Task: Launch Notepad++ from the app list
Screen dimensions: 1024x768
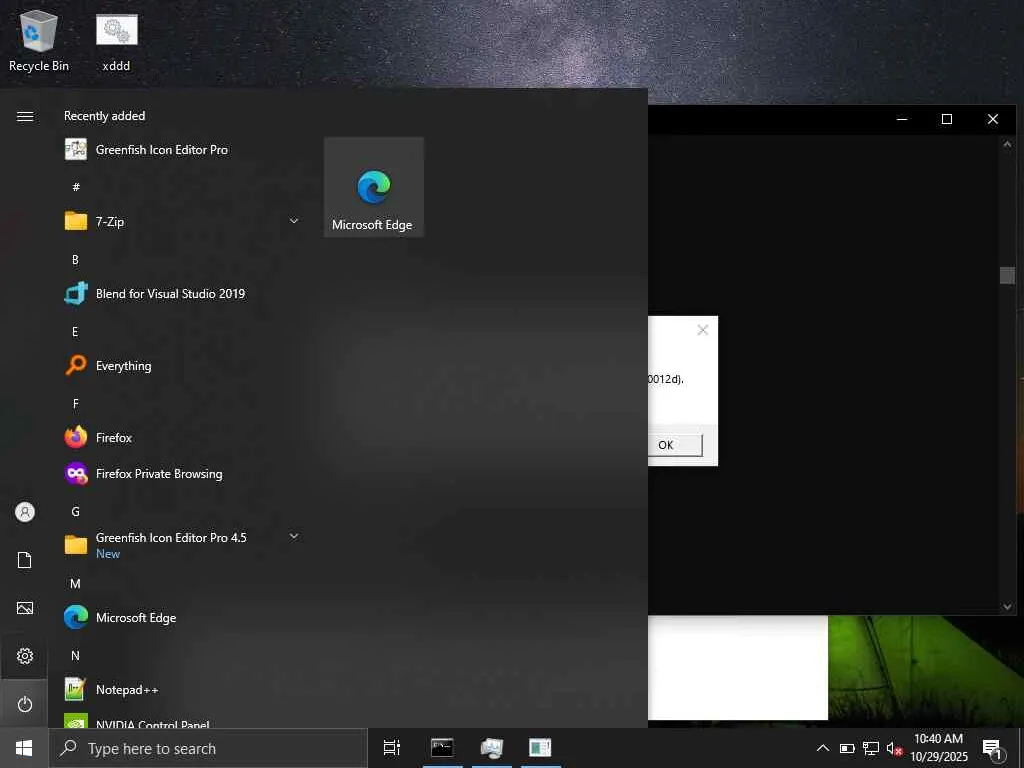Action: pos(181,689)
